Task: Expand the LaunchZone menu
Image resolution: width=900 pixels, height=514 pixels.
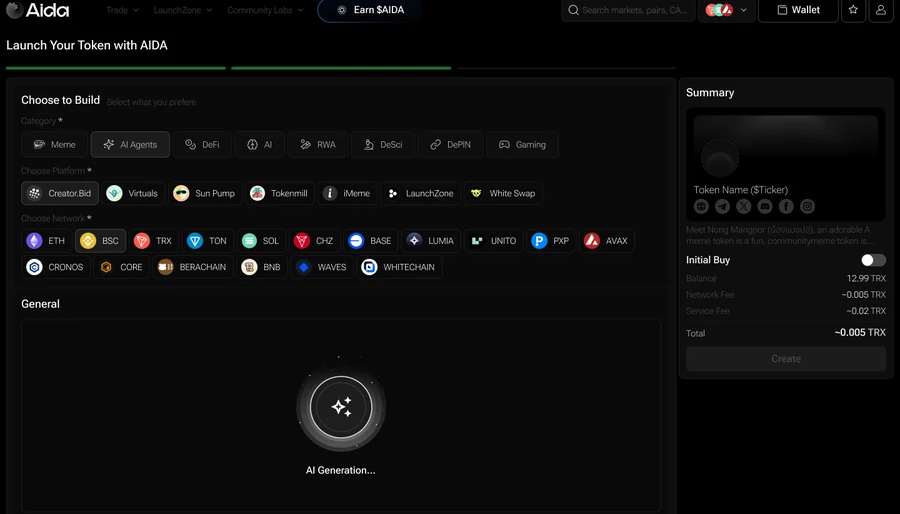Action: tap(183, 10)
